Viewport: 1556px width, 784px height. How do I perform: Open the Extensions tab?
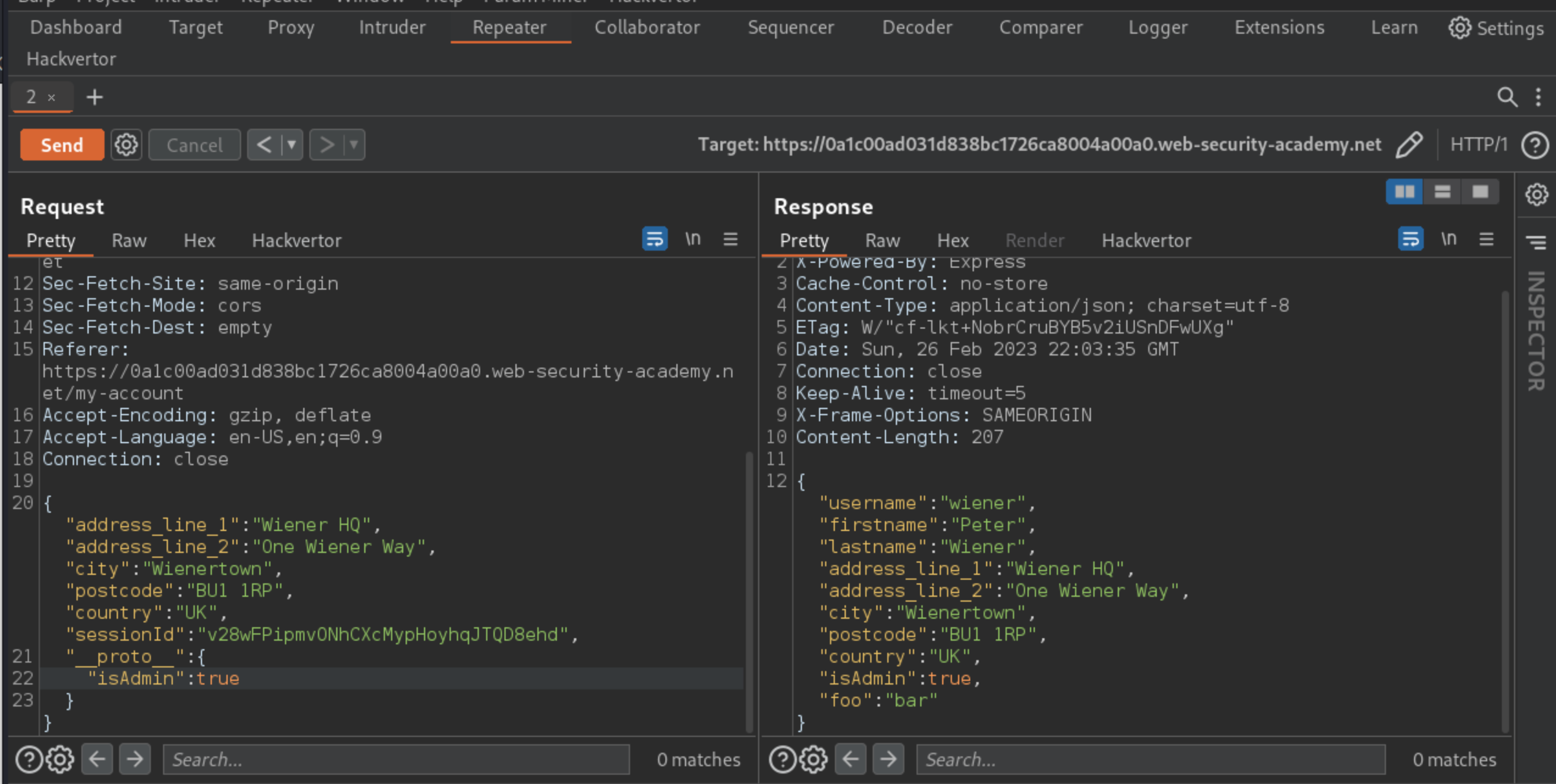[x=1279, y=27]
